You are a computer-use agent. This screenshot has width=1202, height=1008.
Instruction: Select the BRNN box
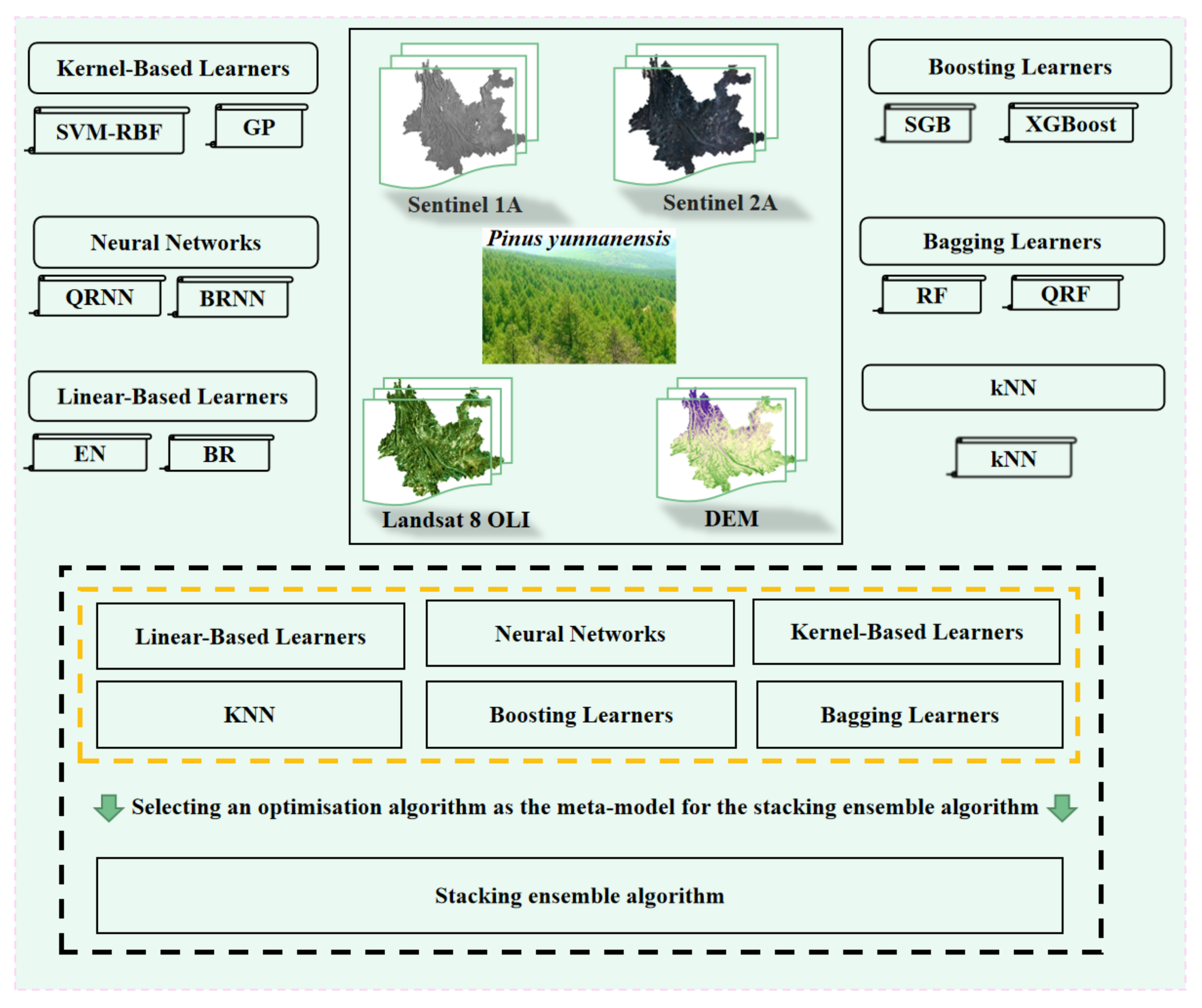232,299
